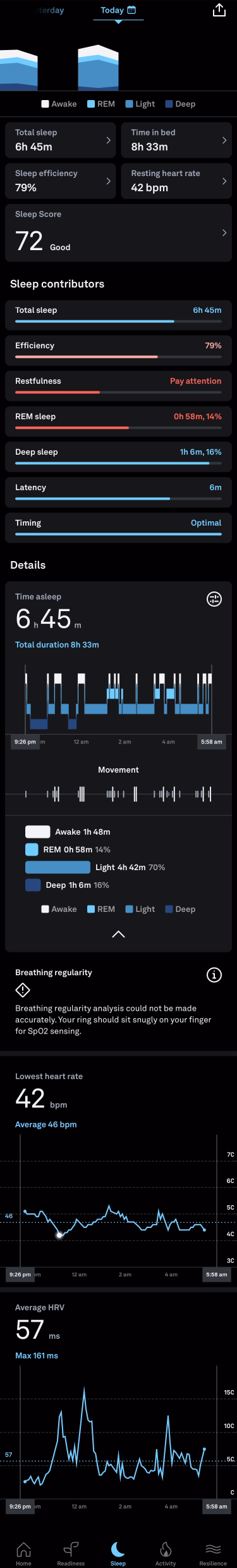Image resolution: width=237 pixels, height=1568 pixels.
Task: Tap the Average 46 bpm text
Action: click(46, 1125)
